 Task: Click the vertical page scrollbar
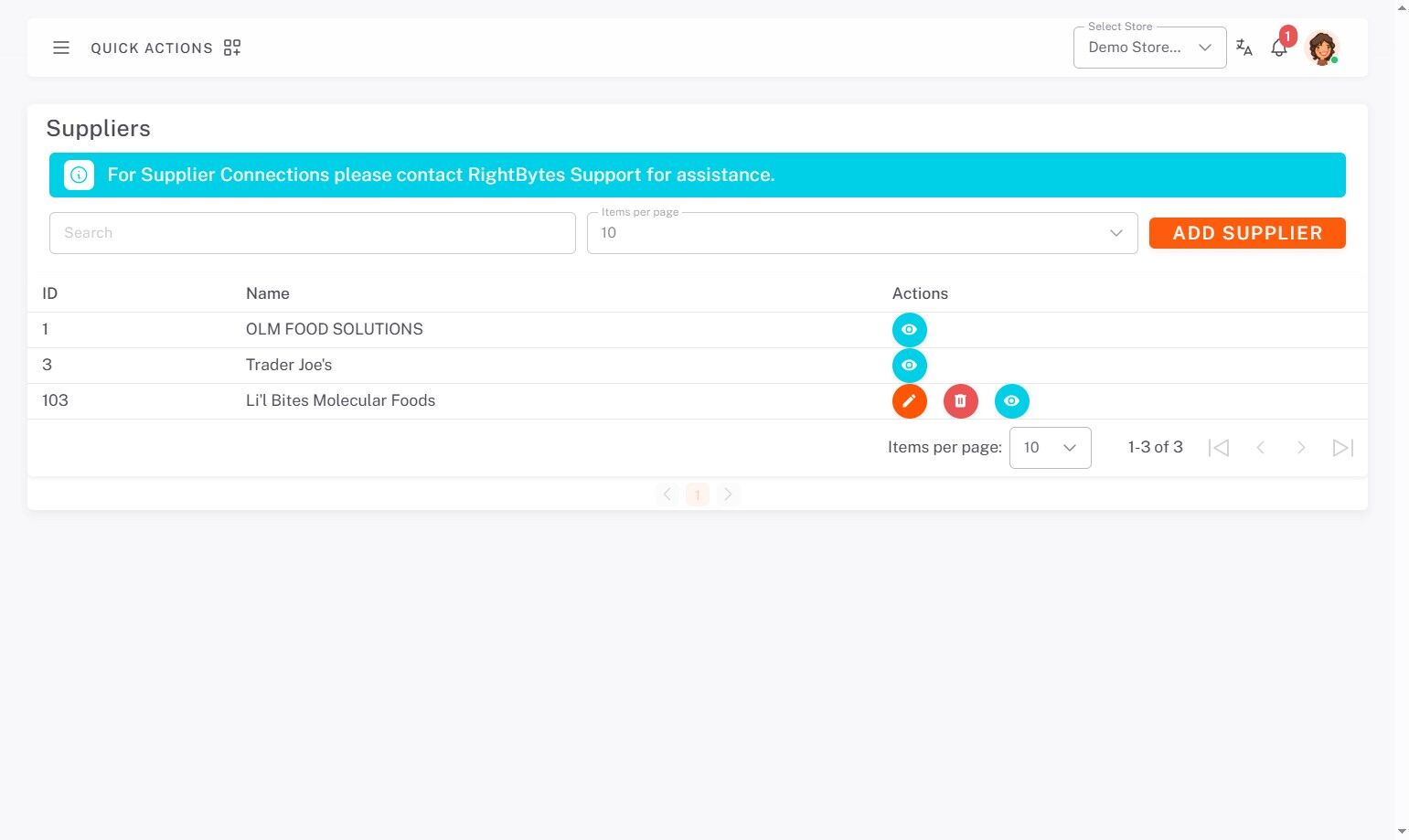[1402, 420]
